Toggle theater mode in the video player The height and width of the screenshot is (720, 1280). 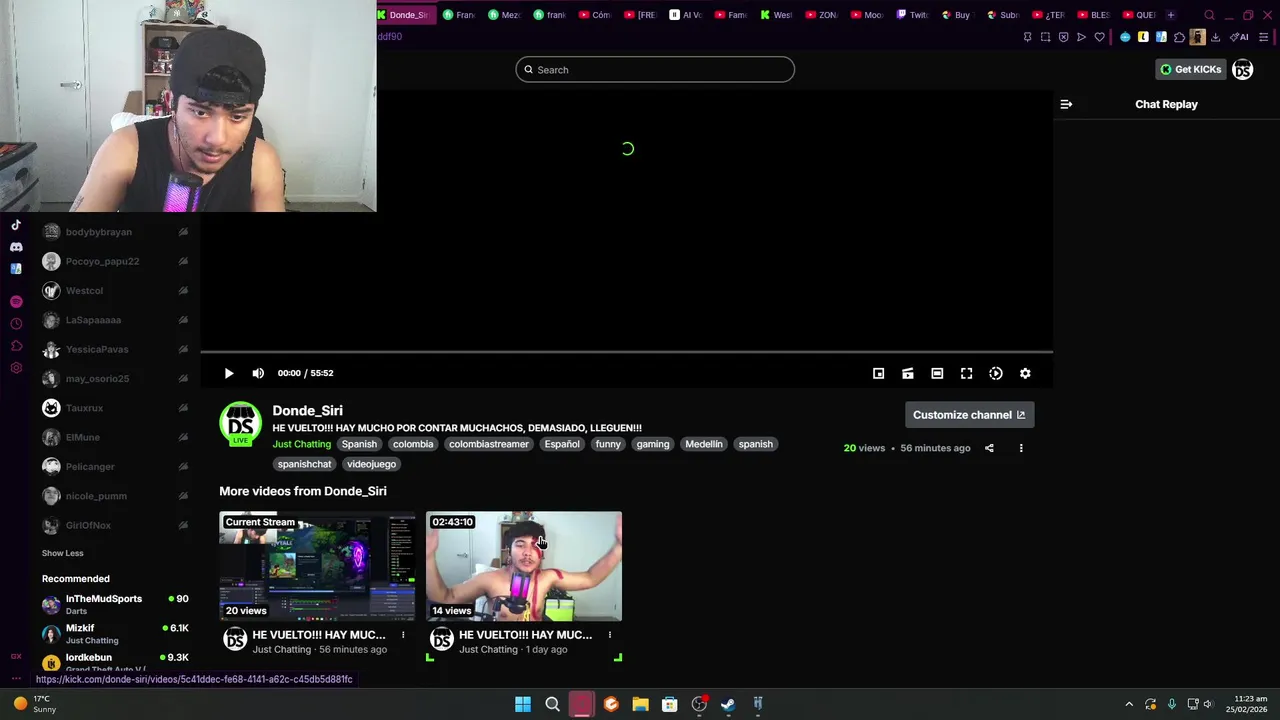pos(937,373)
